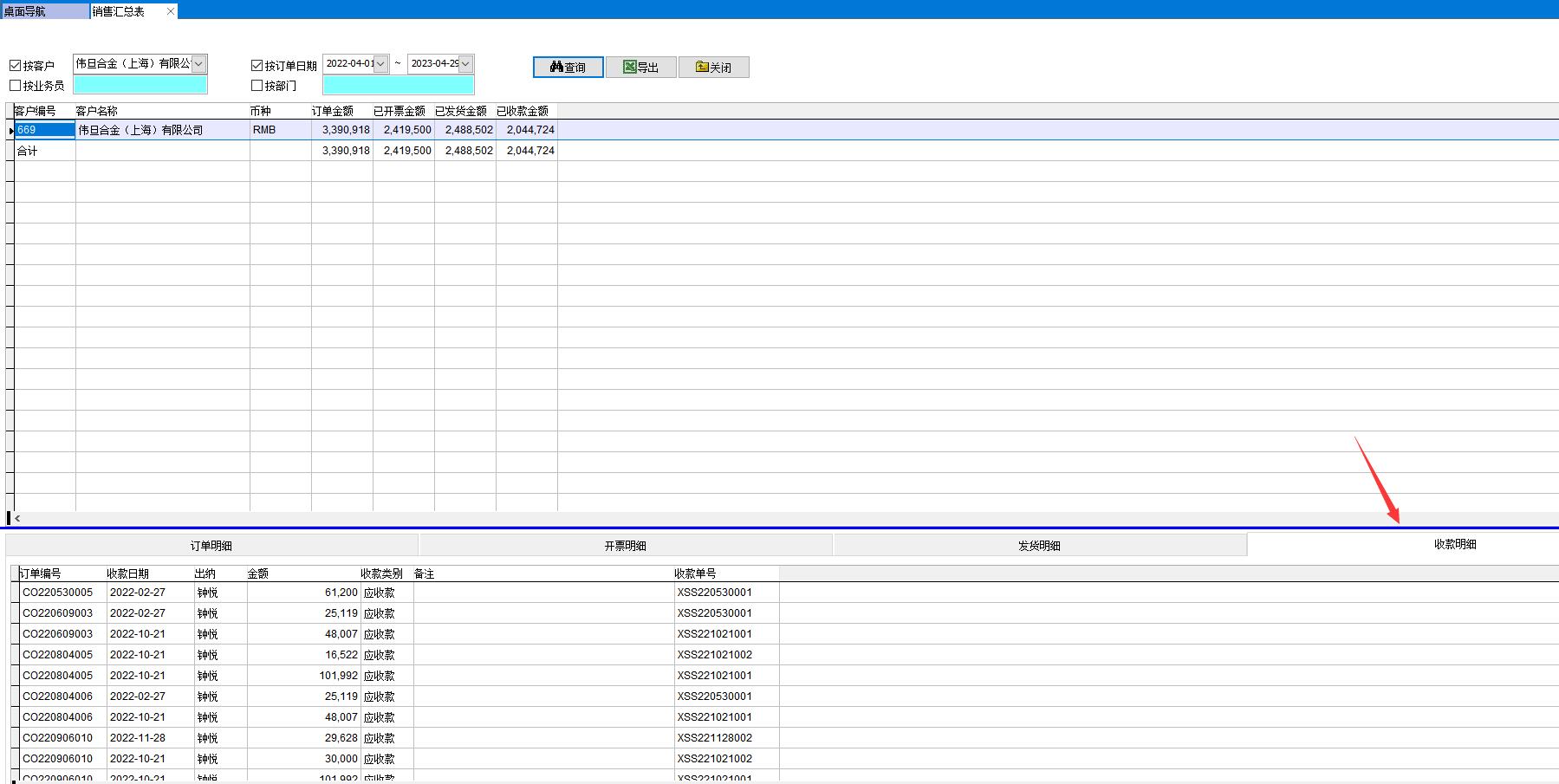The height and width of the screenshot is (784, 1559).
Task: Click row indicator arrow for customer 669
Action: coord(10,130)
